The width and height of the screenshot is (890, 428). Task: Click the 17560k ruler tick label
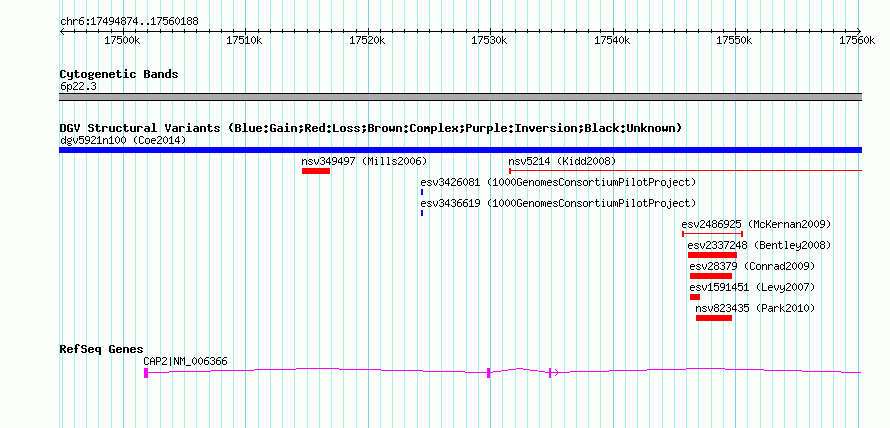click(x=858, y=40)
